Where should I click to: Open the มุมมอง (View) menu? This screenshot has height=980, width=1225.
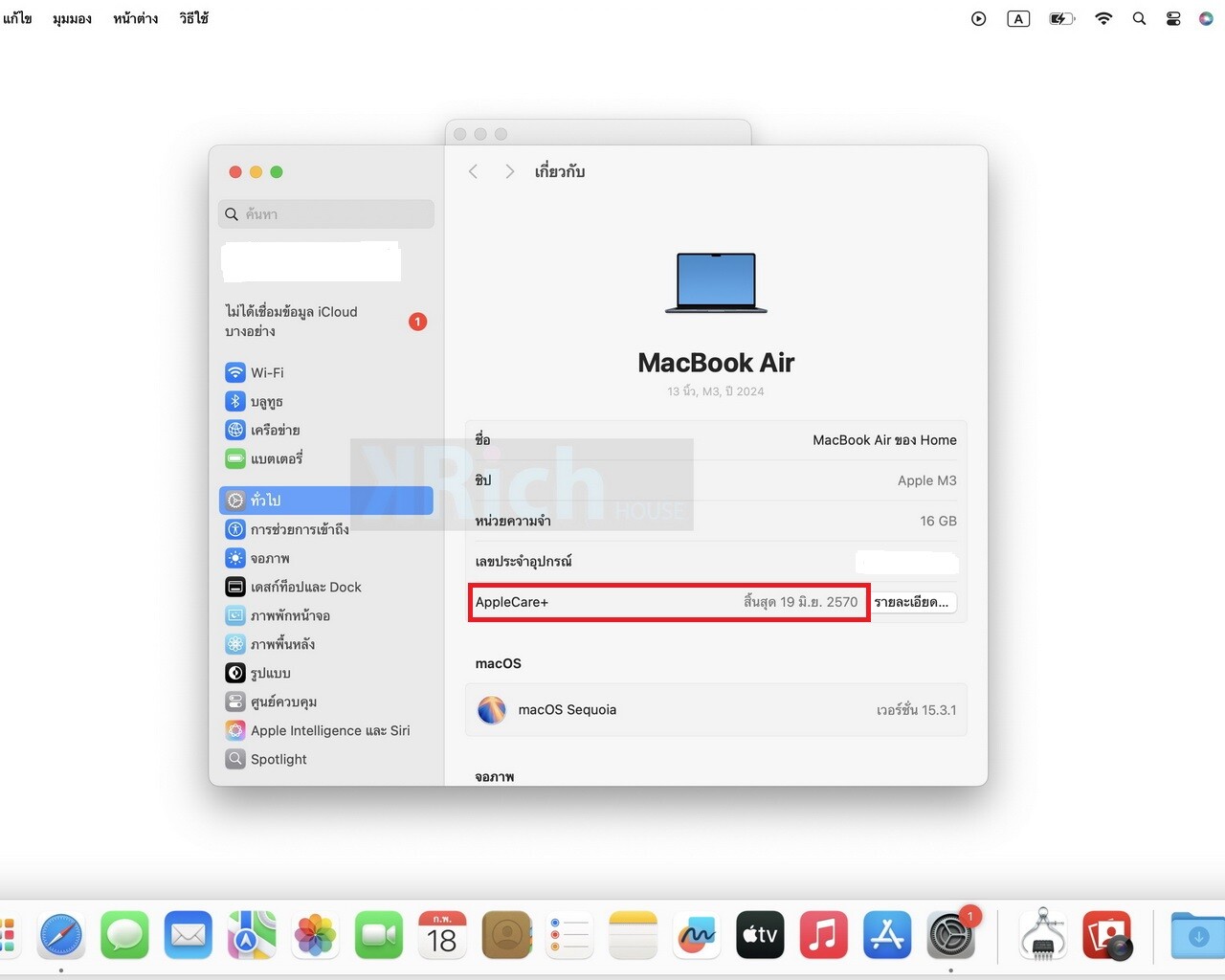tap(72, 18)
